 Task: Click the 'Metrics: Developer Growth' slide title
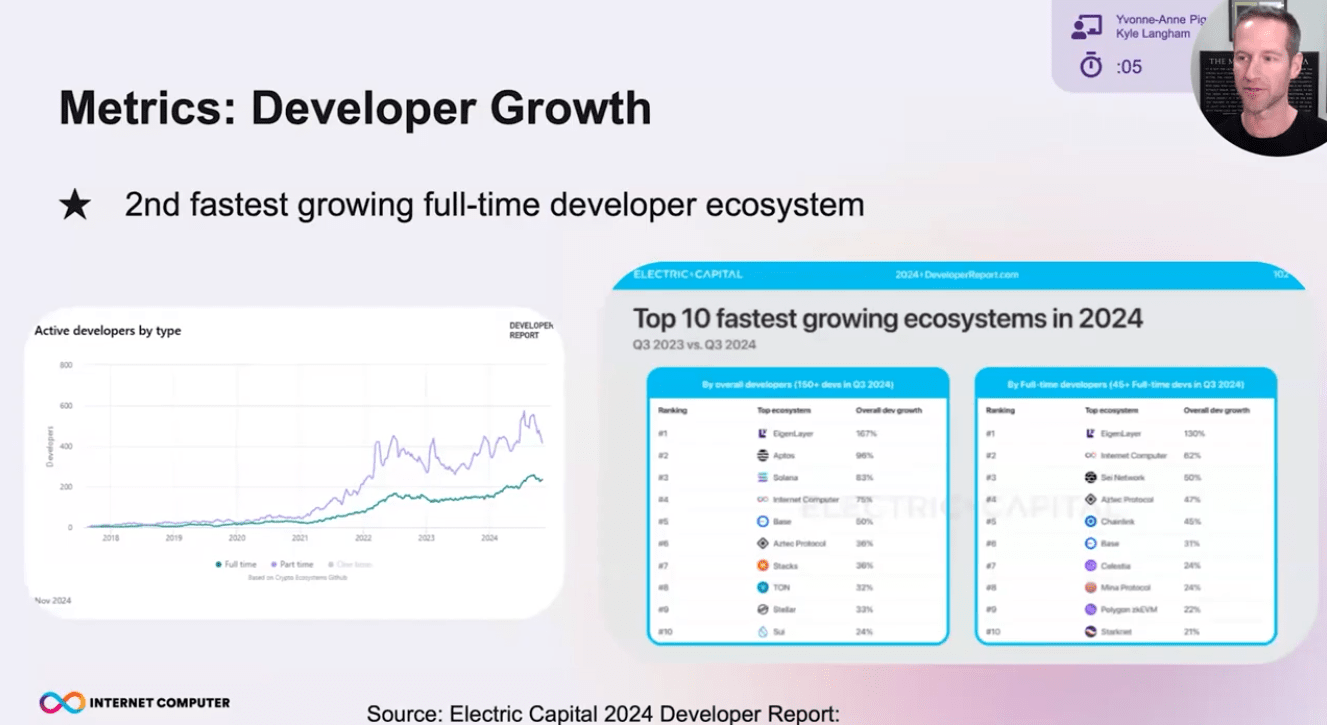tap(355, 108)
